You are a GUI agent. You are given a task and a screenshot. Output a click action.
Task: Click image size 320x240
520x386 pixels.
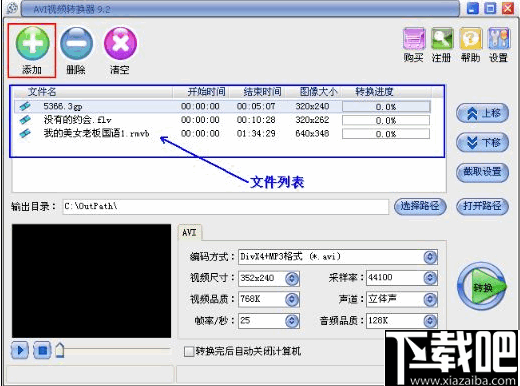(x=312, y=107)
